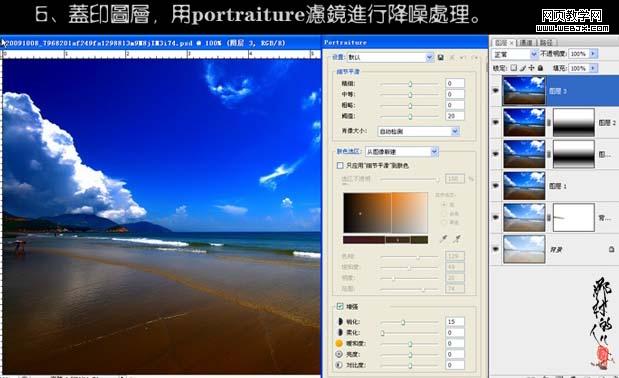The width and height of the screenshot is (619, 378).
Task: Adjust the Medium detail smoothing slider
Action: pyautogui.click(x=410, y=95)
